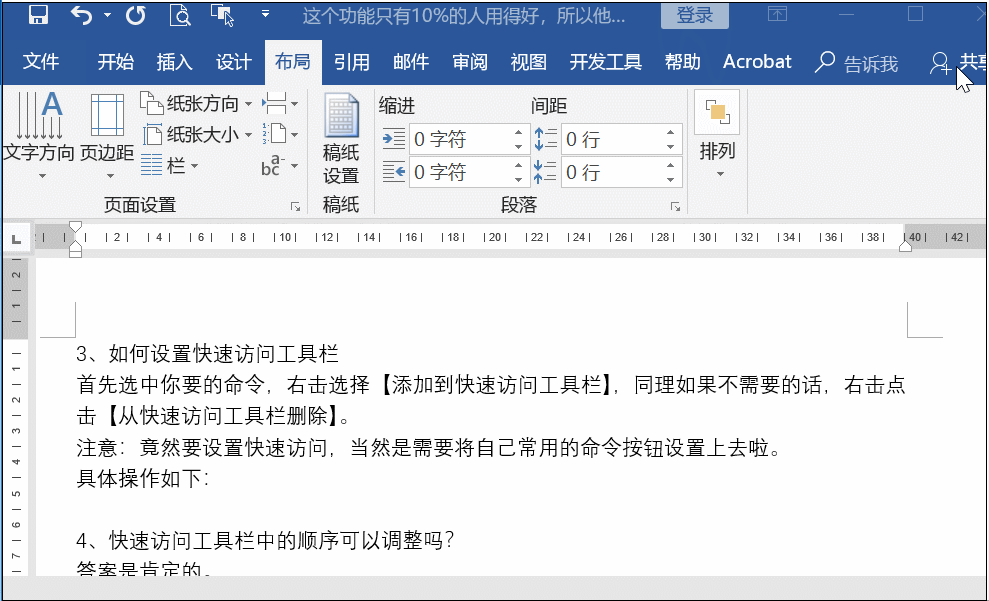Click the line 具体操作如下：

(x=143, y=478)
